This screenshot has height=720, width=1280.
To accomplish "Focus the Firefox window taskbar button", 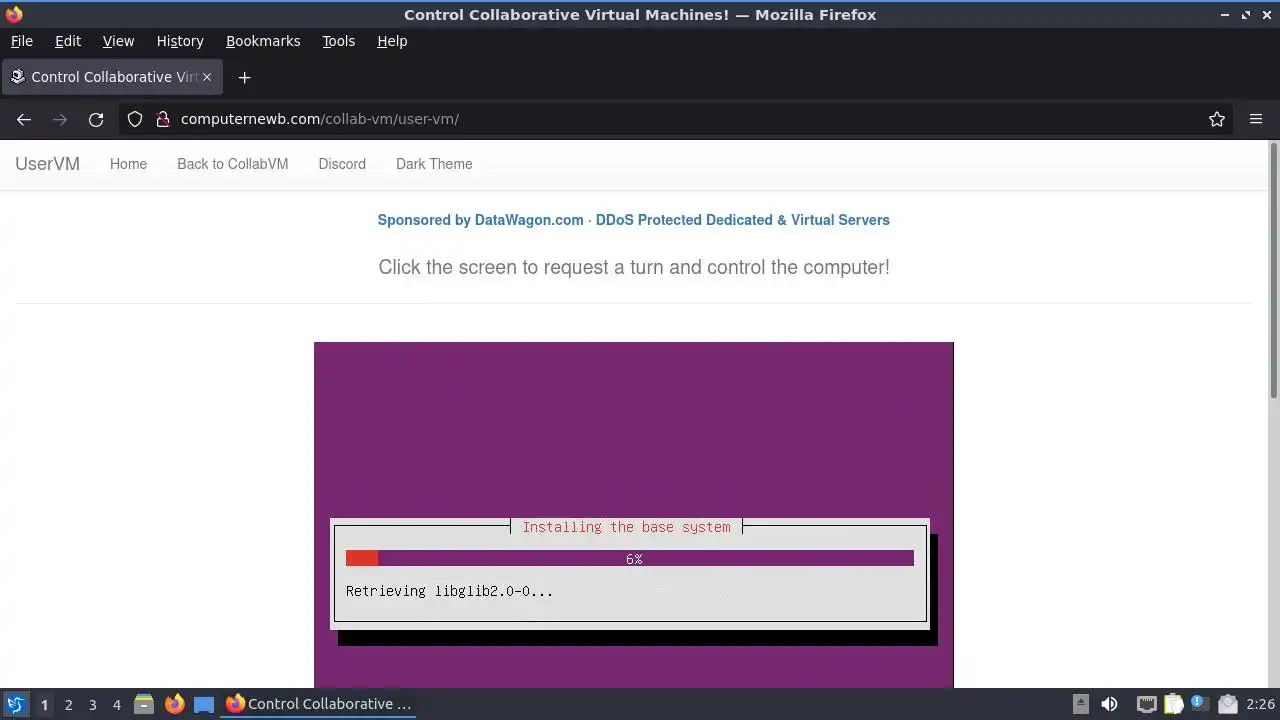I will click(x=319, y=704).
